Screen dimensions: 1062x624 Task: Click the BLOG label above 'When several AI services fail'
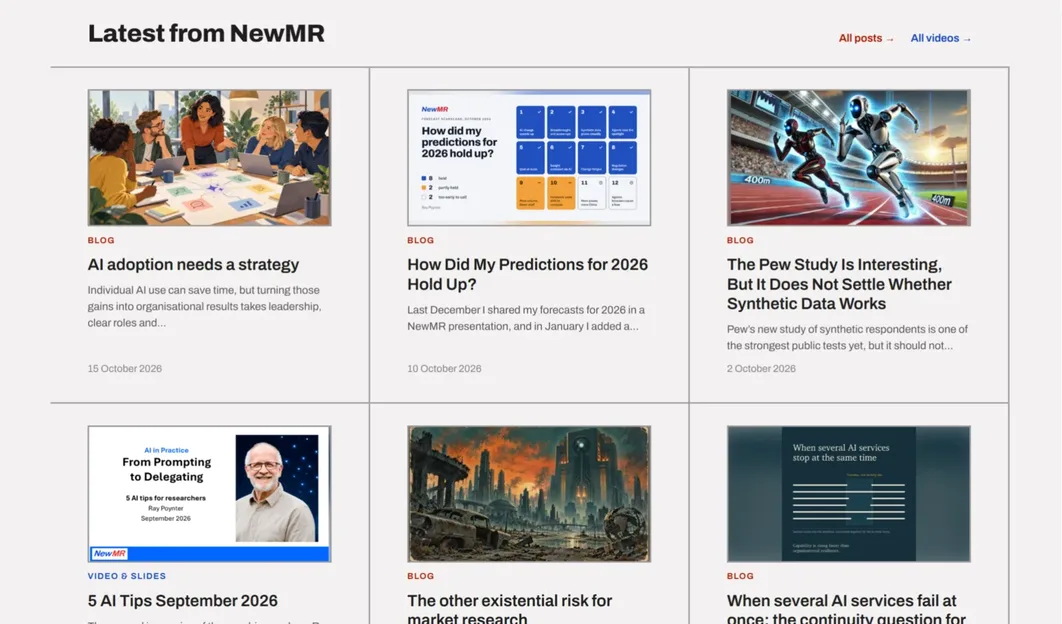pos(740,576)
